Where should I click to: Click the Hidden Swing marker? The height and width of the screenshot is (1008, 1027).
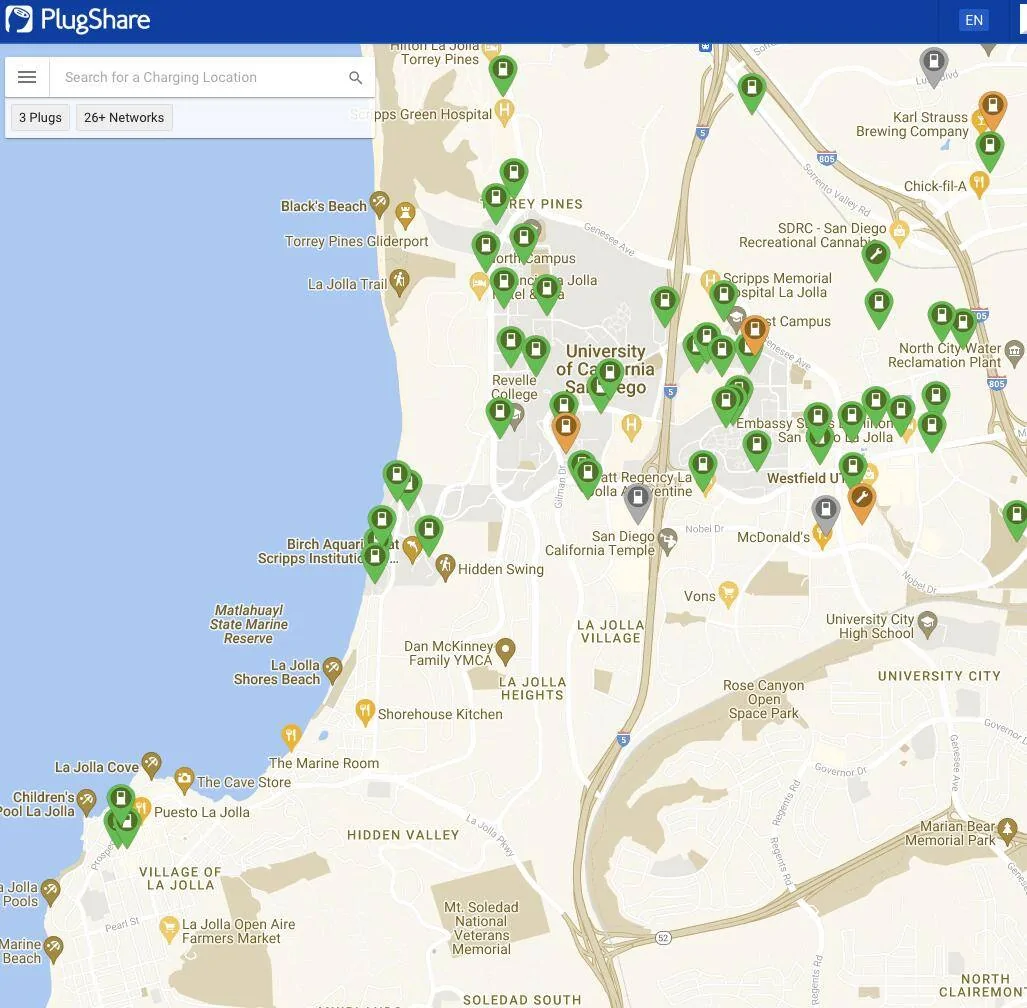click(445, 567)
